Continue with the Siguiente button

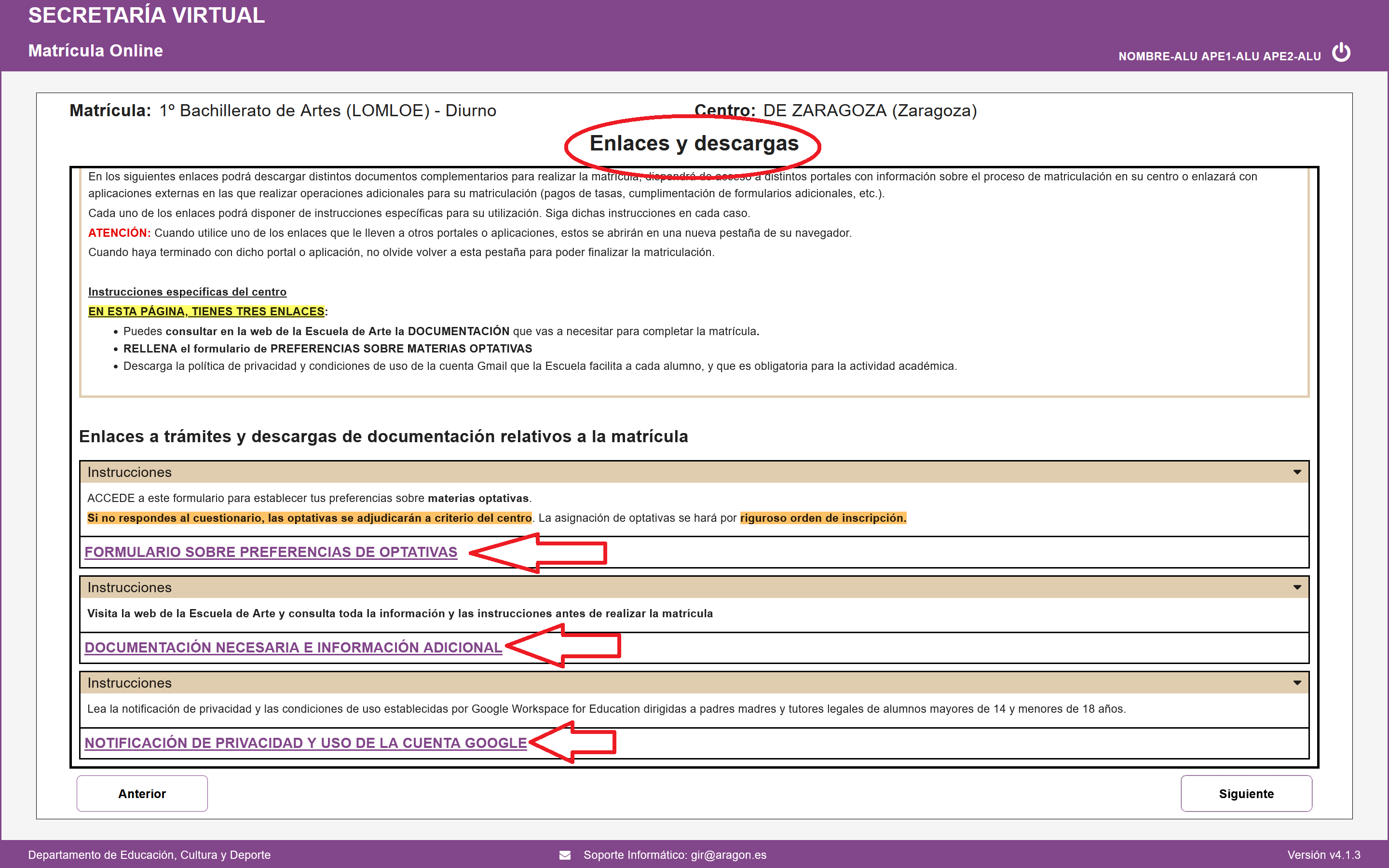[x=1246, y=793]
